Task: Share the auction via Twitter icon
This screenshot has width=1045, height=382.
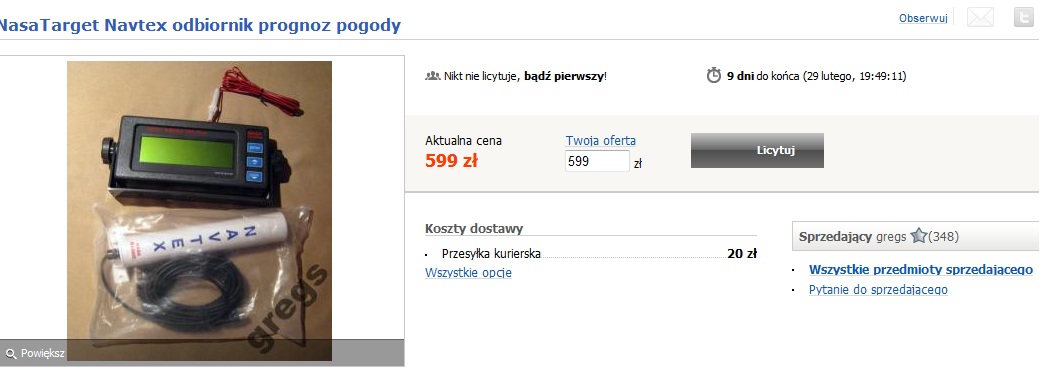Action: [1024, 17]
